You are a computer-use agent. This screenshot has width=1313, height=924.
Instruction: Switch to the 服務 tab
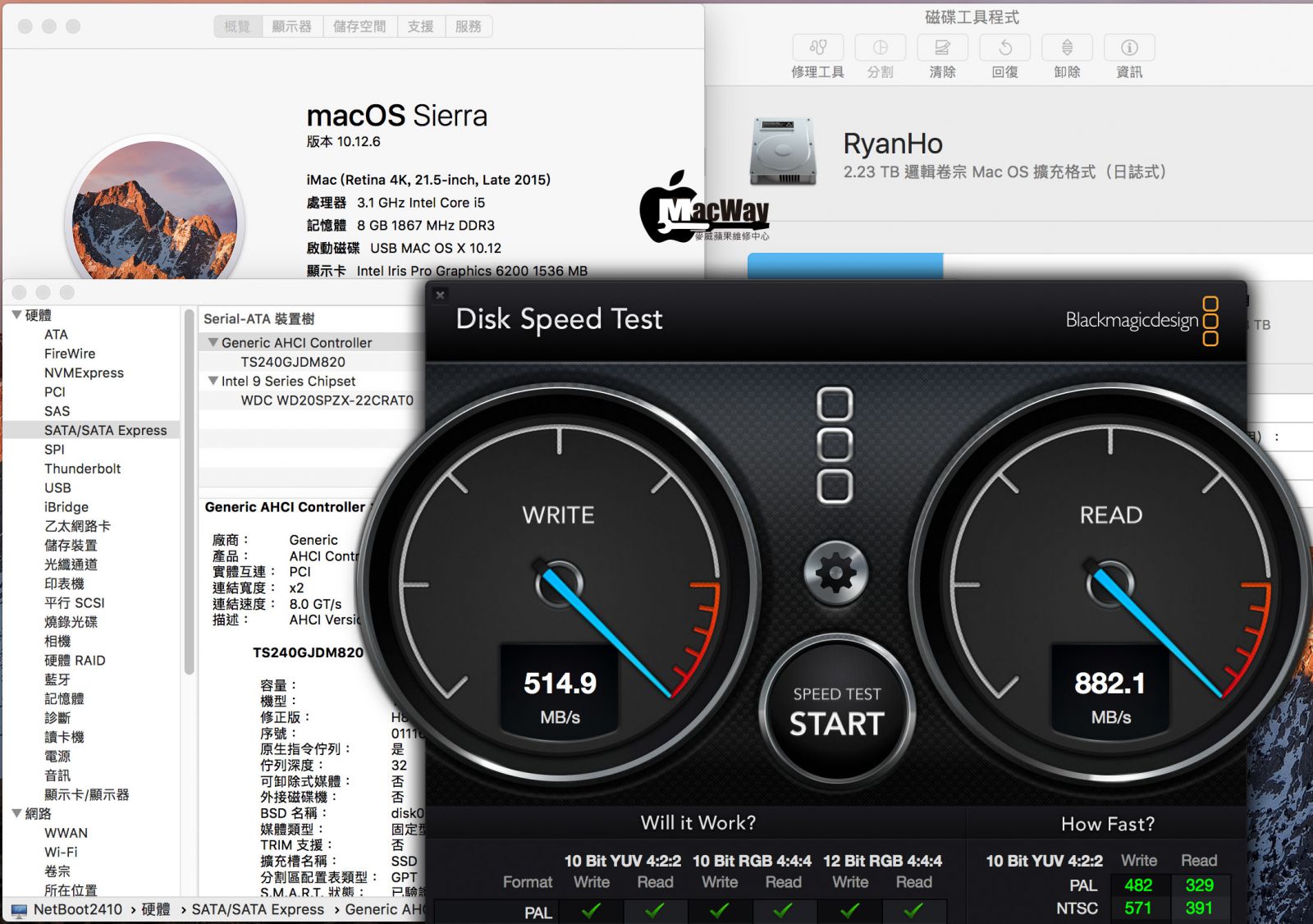click(x=469, y=26)
